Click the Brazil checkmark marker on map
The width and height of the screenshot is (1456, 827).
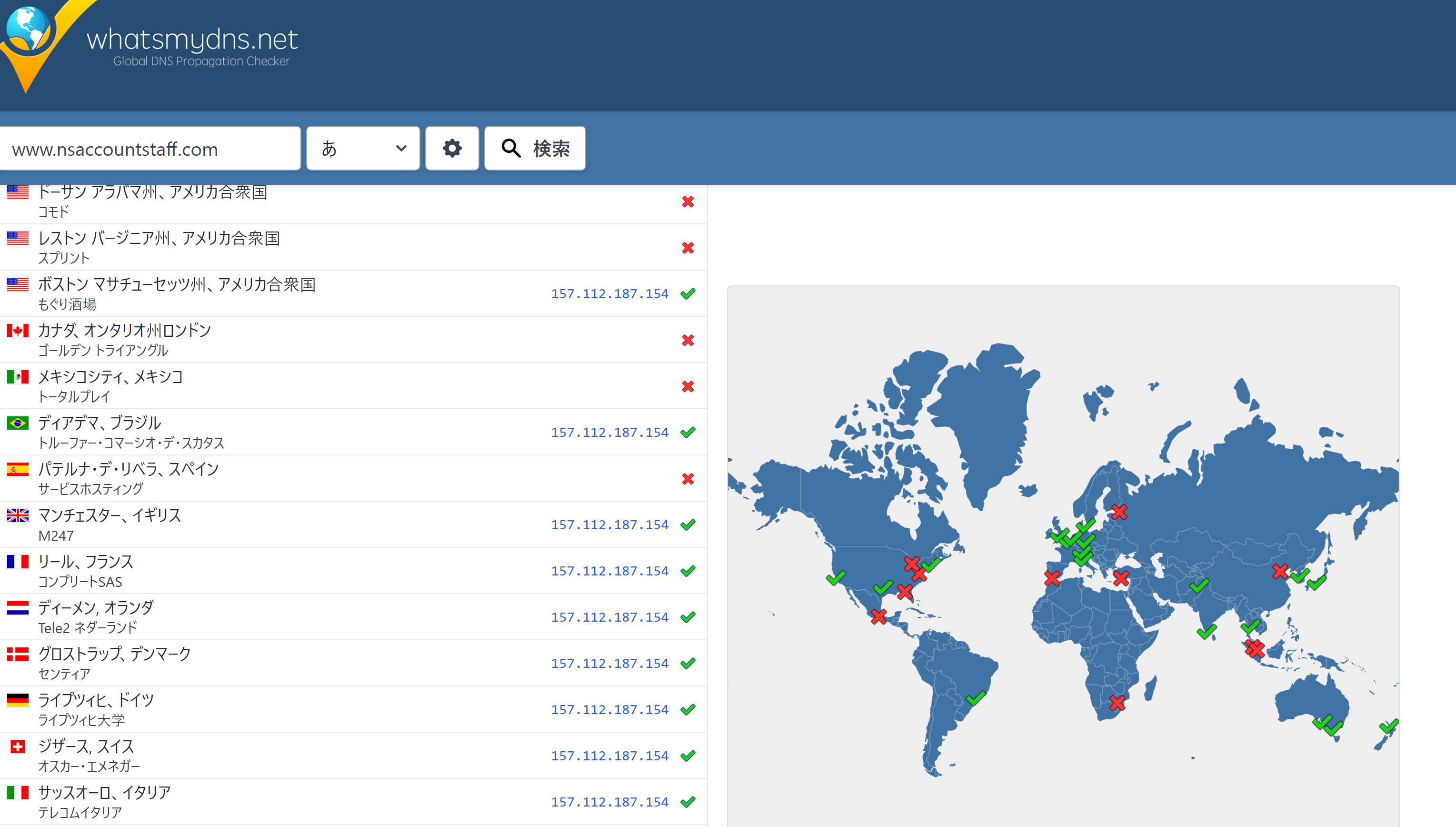pos(975,698)
